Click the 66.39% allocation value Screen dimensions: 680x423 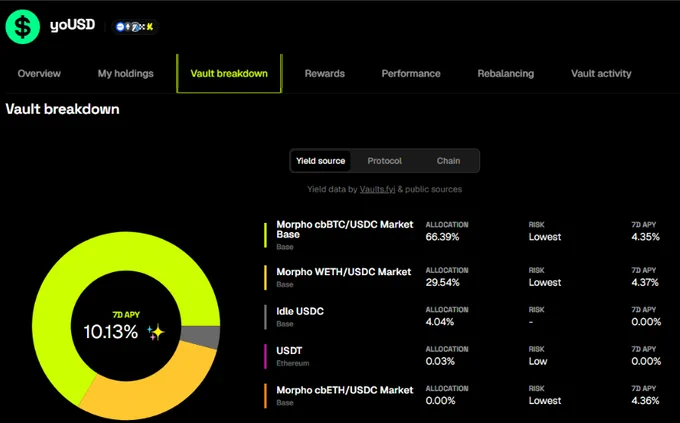pyautogui.click(x=442, y=237)
